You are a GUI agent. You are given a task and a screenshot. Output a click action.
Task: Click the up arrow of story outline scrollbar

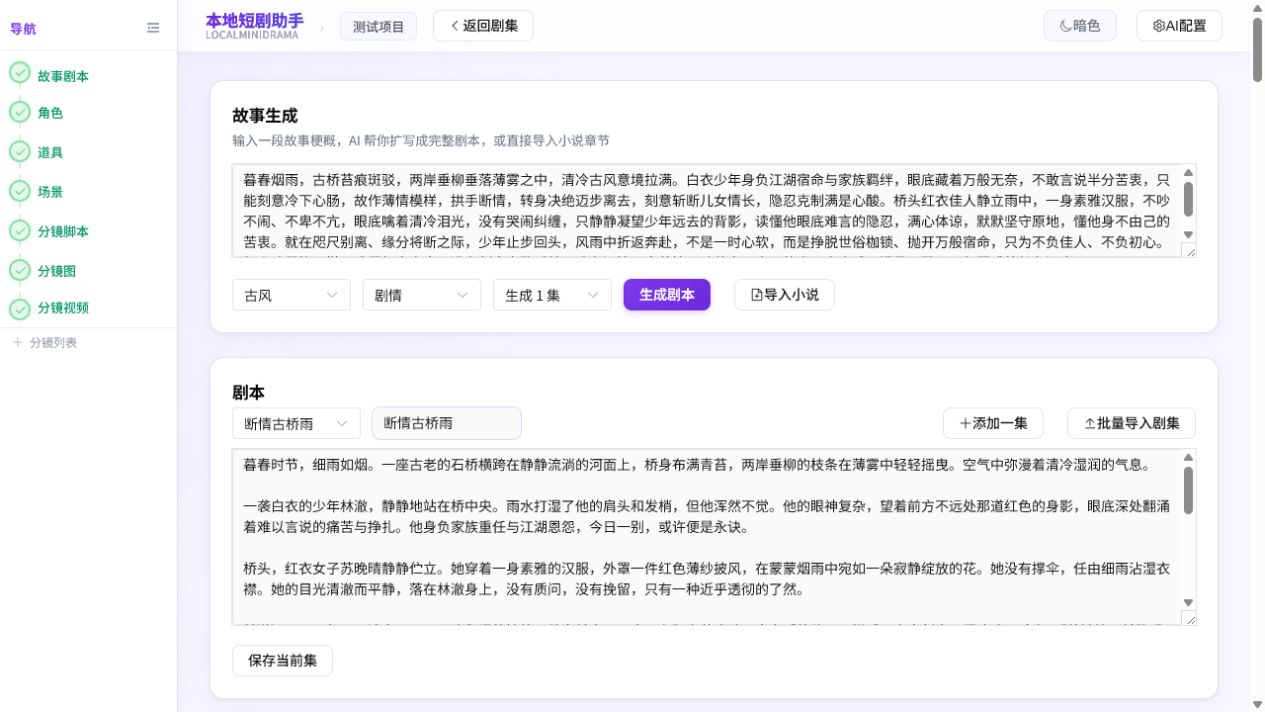point(1188,172)
